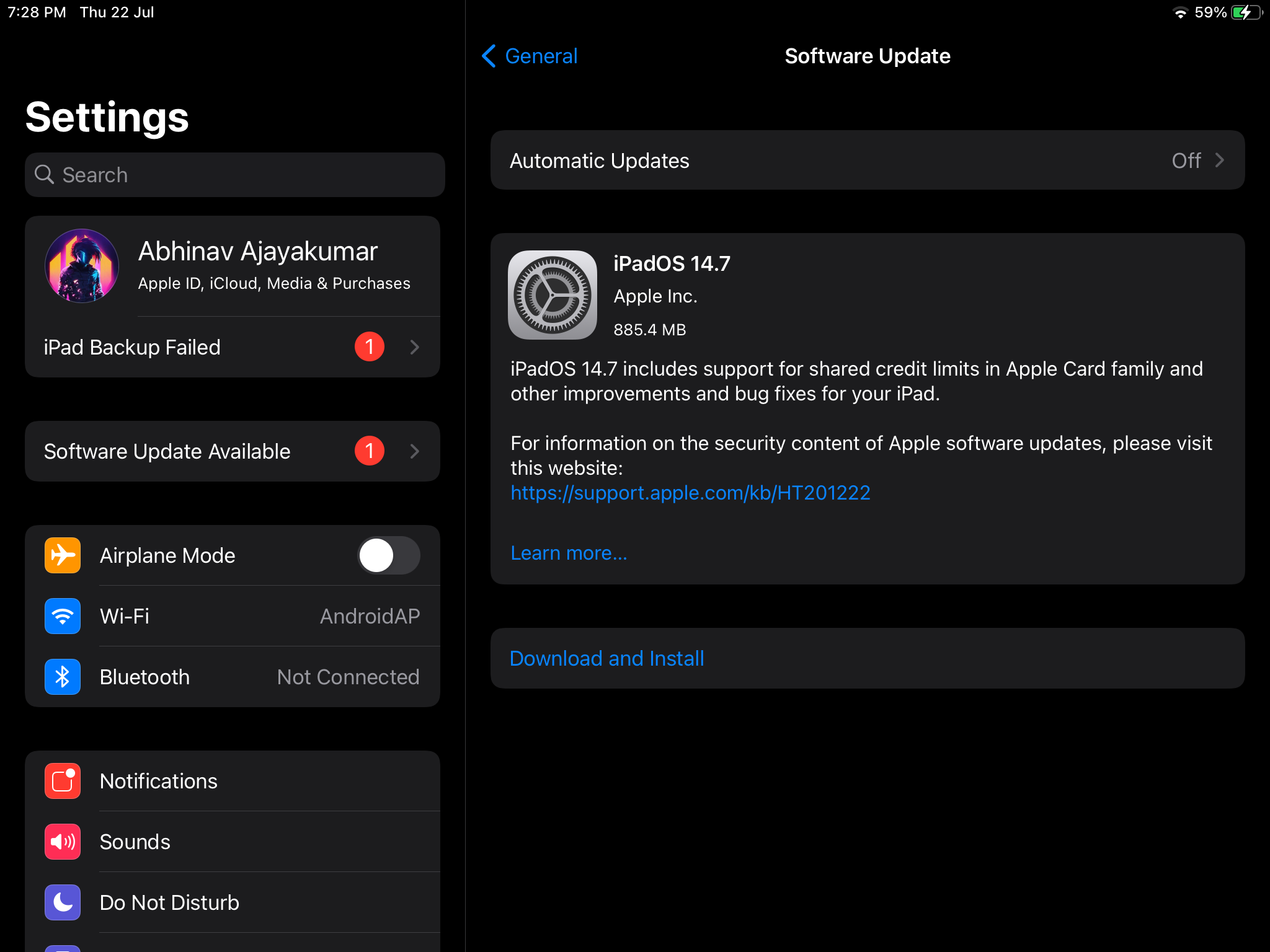The width and height of the screenshot is (1270, 952).
Task: Open iPad Backup Failed chevron
Action: tap(414, 347)
